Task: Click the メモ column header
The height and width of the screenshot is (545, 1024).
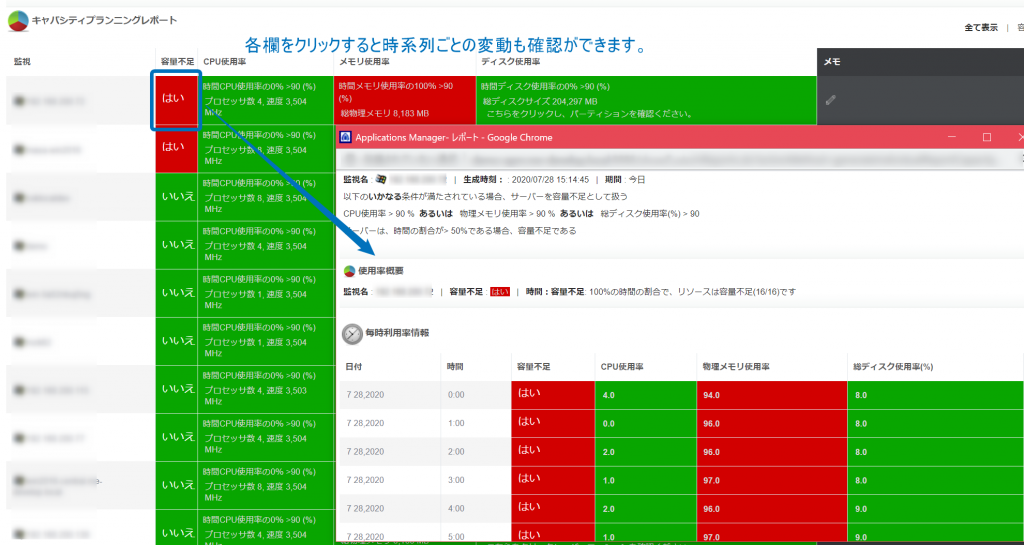Action: [x=831, y=62]
